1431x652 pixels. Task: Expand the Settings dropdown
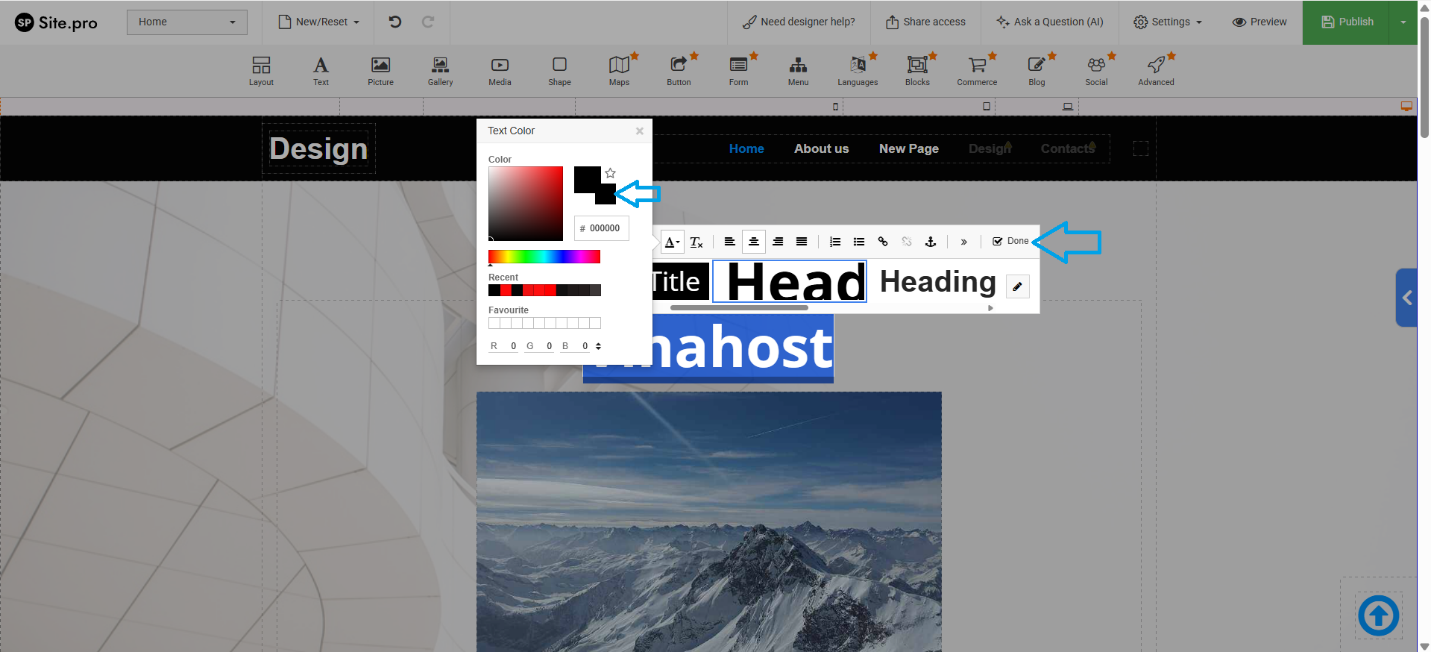(x=1167, y=22)
